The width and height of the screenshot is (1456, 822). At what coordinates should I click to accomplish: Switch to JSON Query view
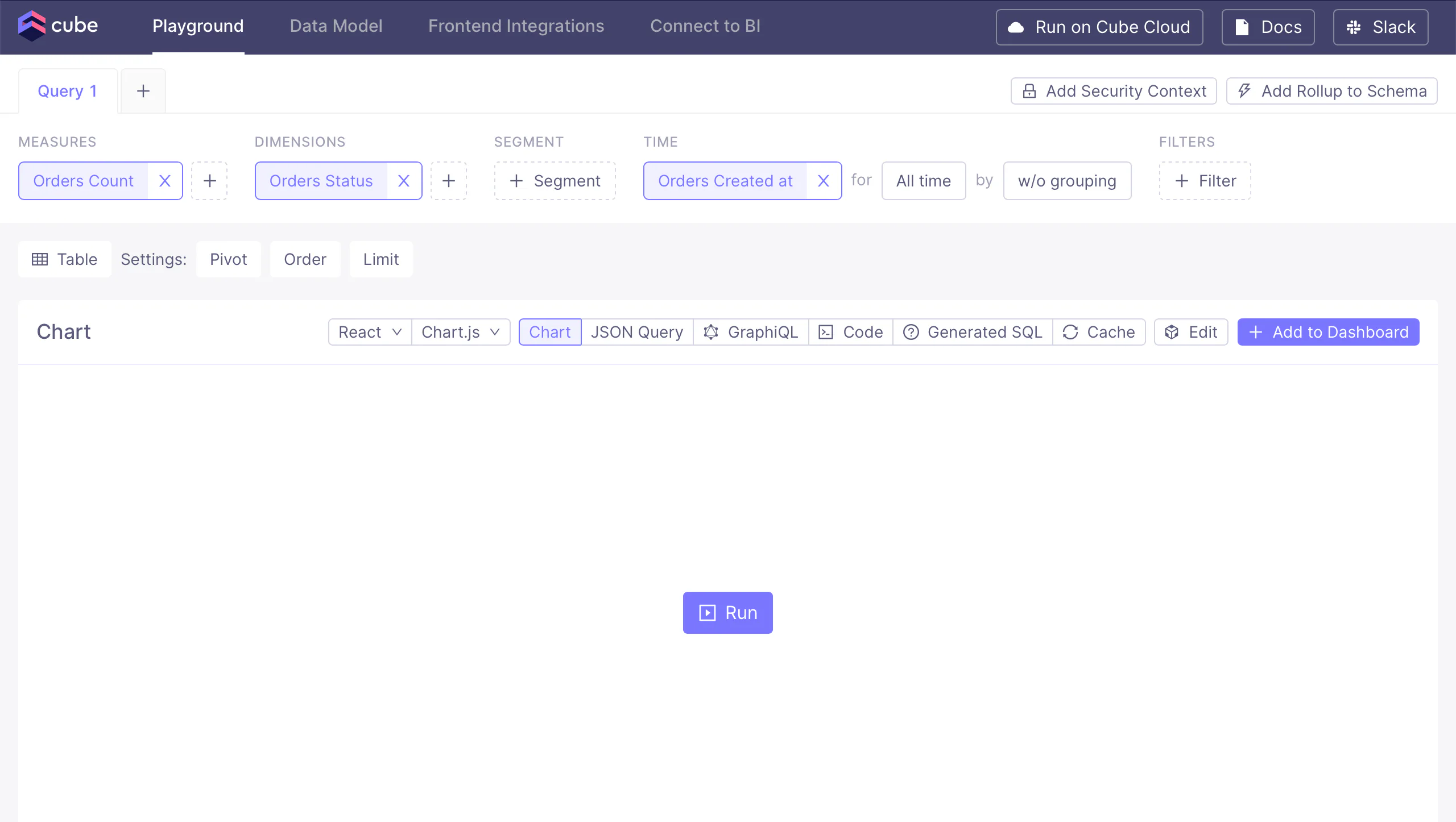tap(636, 332)
